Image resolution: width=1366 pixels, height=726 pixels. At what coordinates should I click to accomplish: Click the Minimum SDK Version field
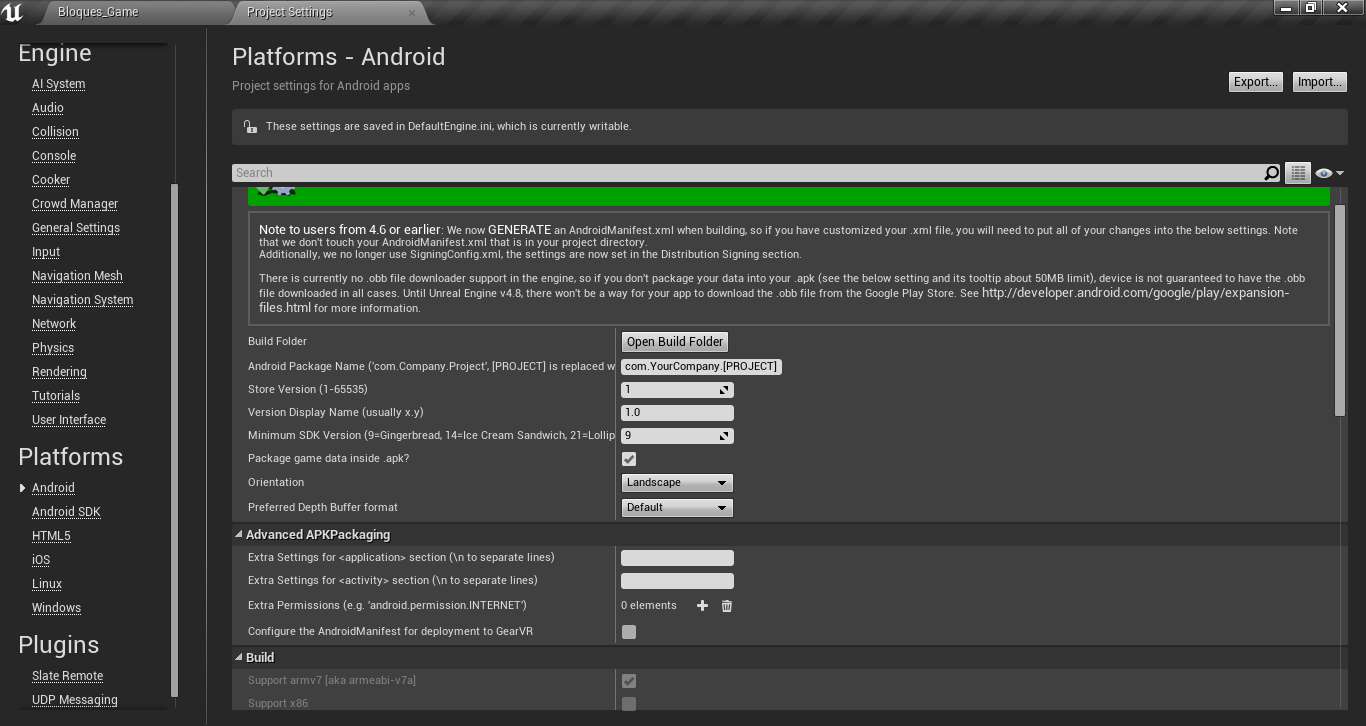[669, 436]
